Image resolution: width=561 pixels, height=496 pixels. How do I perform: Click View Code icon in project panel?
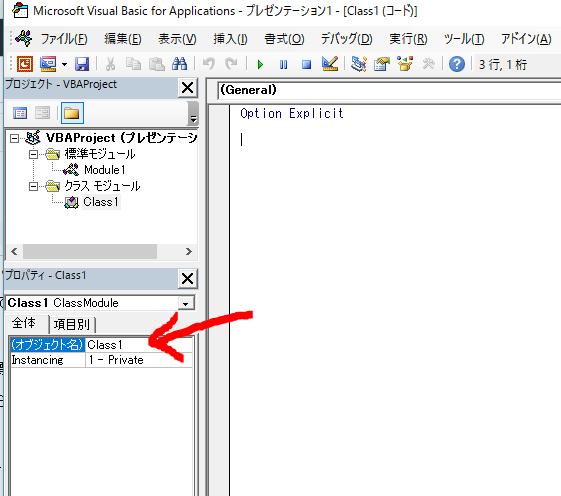tap(20, 113)
